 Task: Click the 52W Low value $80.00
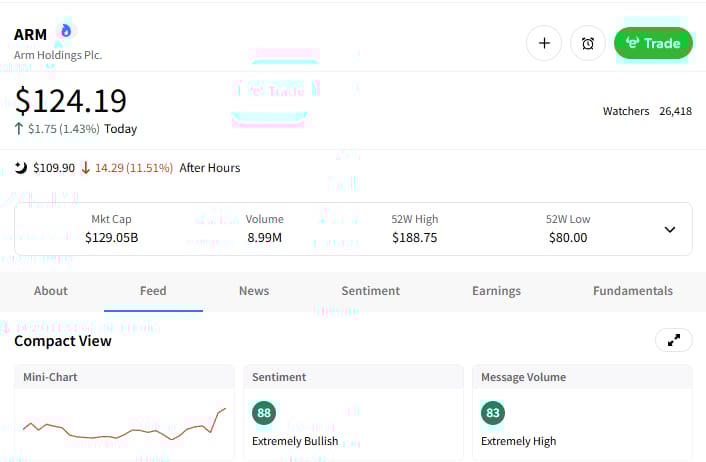click(x=568, y=237)
